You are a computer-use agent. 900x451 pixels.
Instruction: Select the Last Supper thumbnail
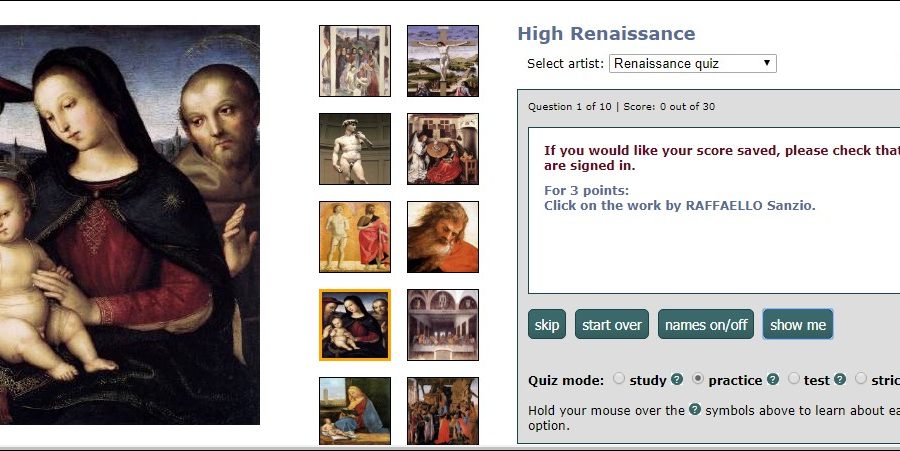click(443, 325)
